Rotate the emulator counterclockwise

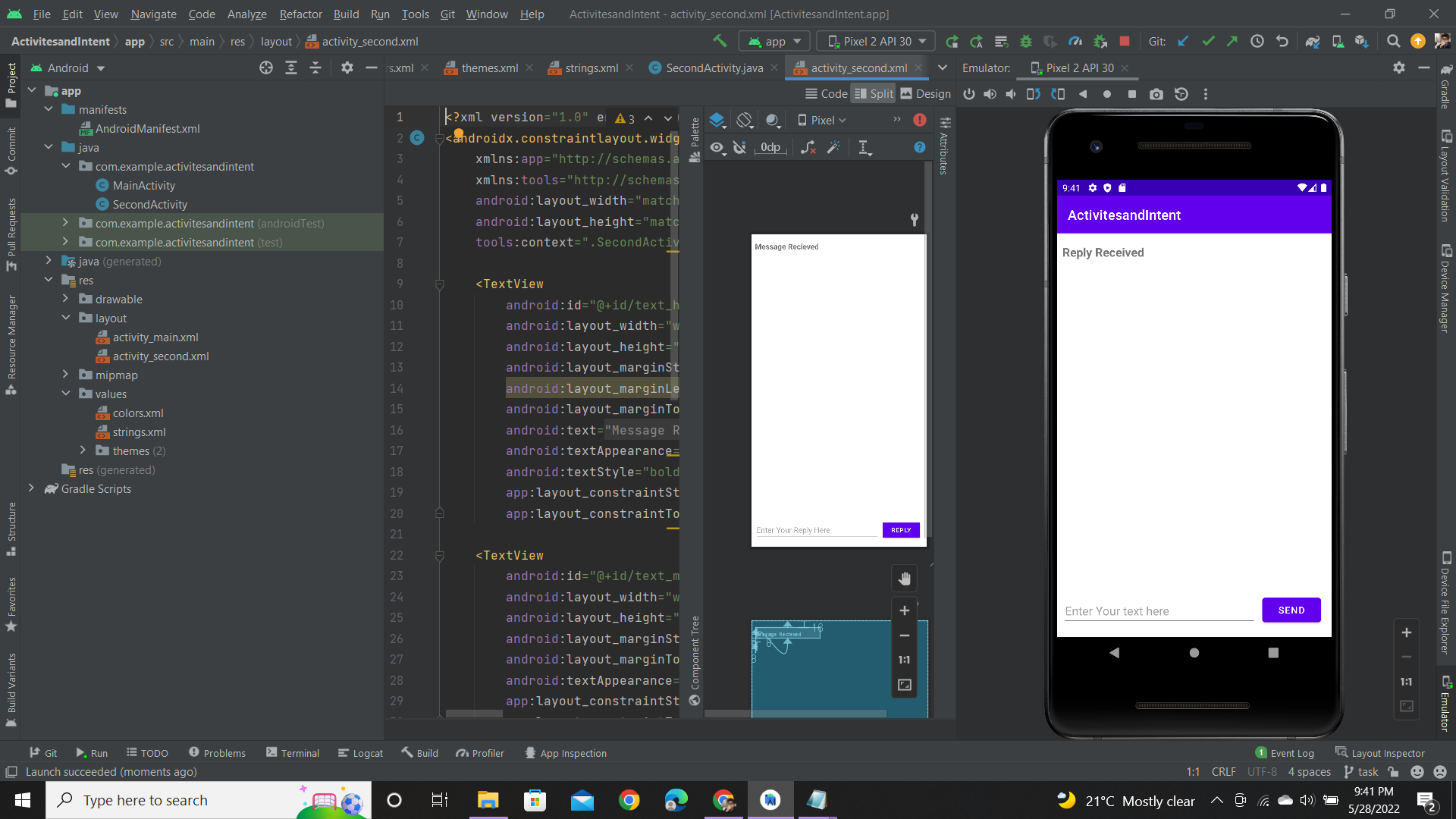pyautogui.click(x=1033, y=94)
